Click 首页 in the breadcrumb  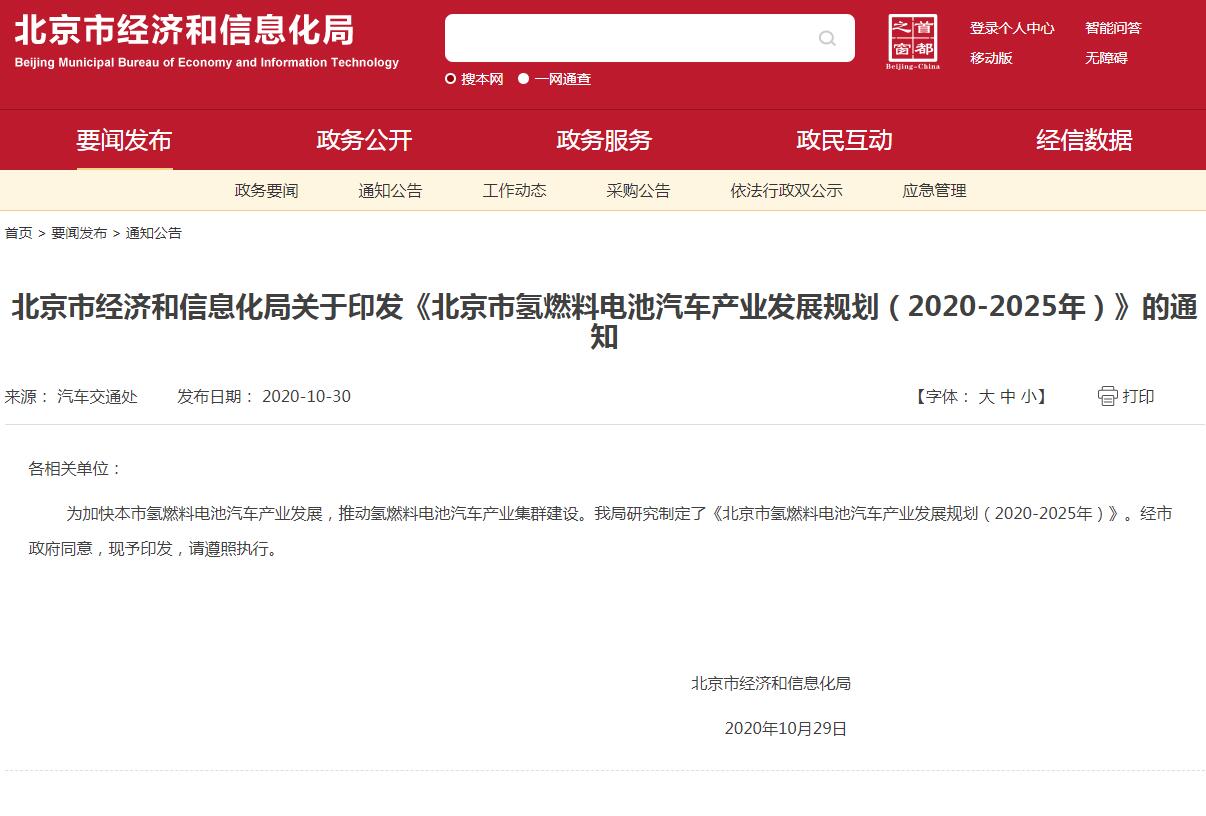click(18, 233)
